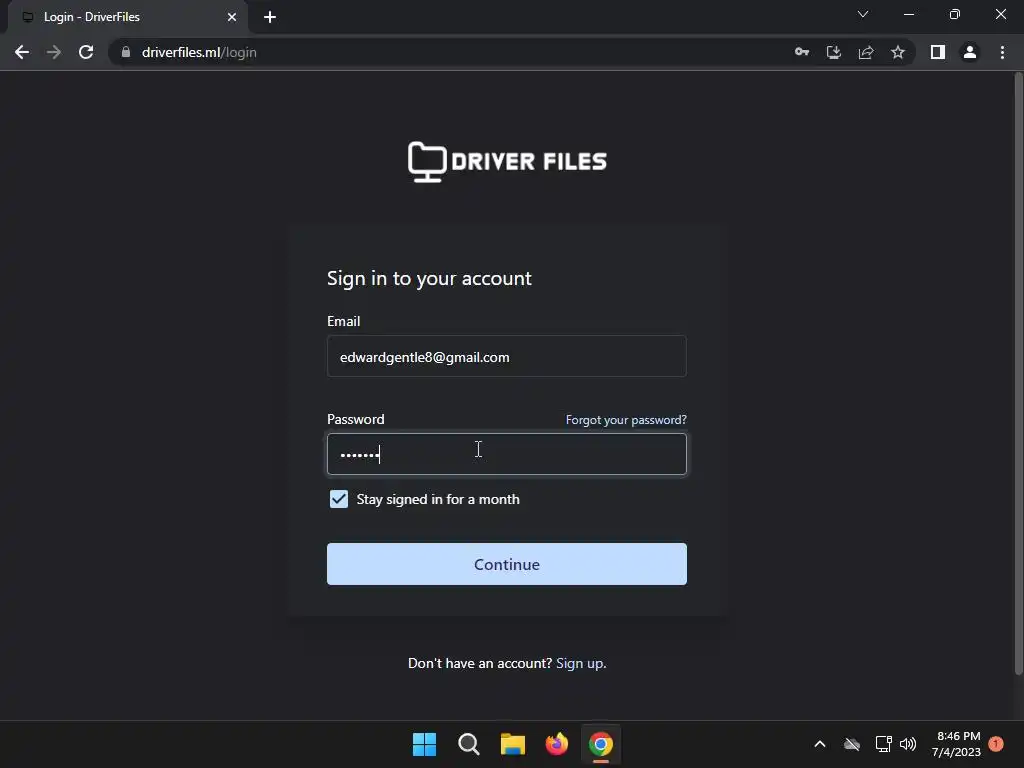This screenshot has width=1024, height=768.
Task: Close the Login - DriverFiles tab
Action: coord(232,17)
